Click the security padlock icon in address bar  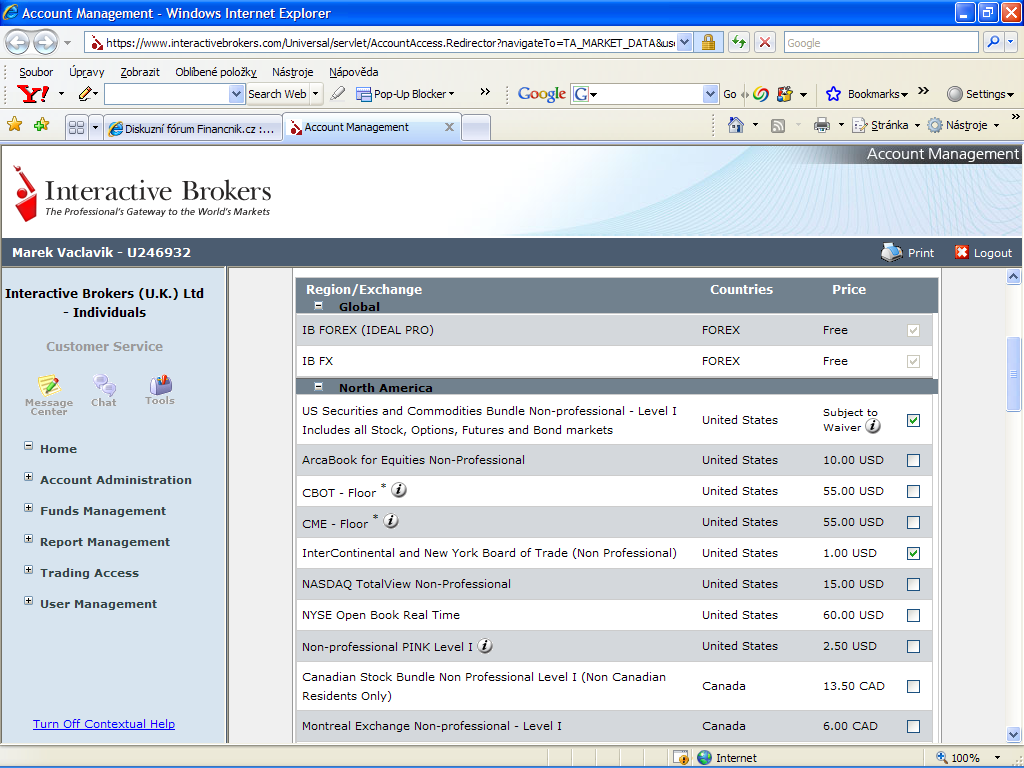point(708,42)
